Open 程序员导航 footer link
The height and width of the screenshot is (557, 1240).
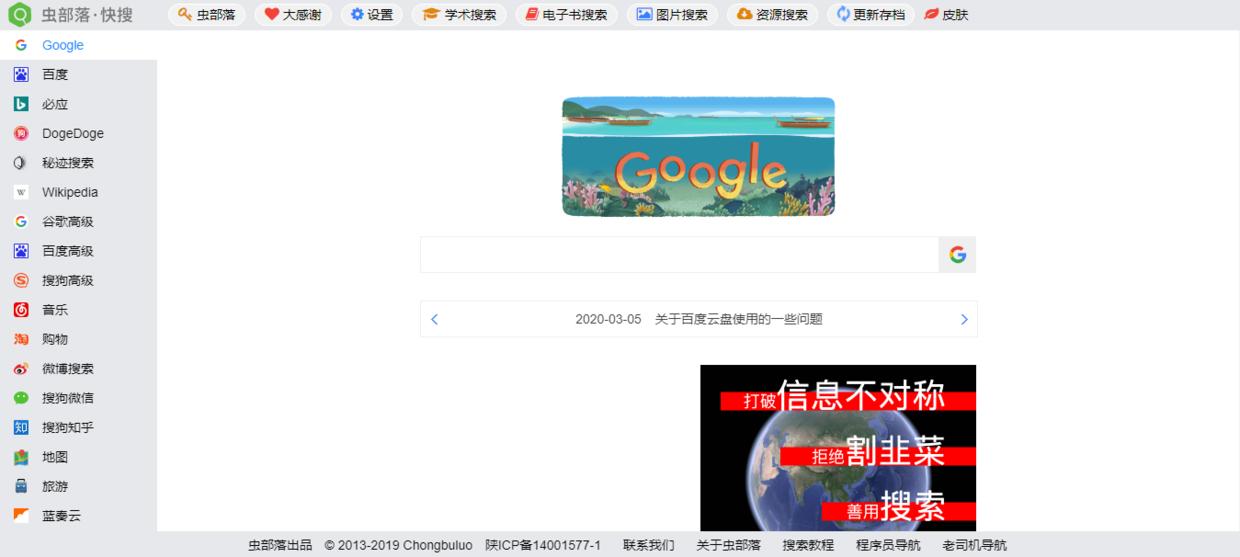[x=888, y=545]
